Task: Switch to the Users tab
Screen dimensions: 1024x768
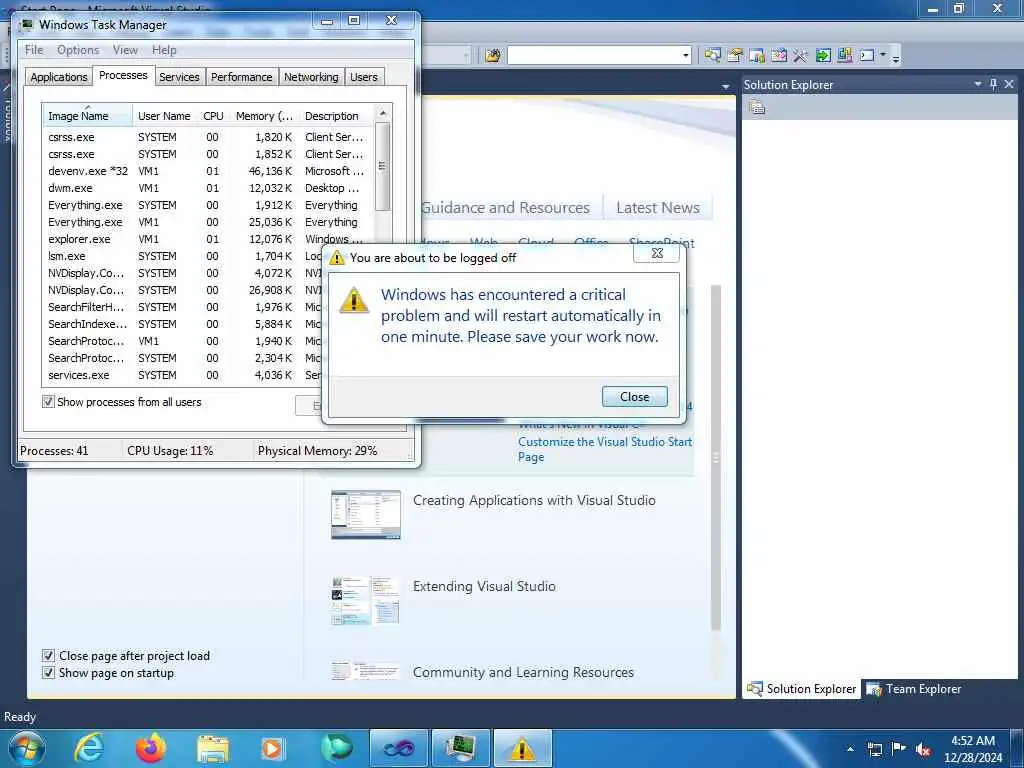Action: [x=364, y=76]
